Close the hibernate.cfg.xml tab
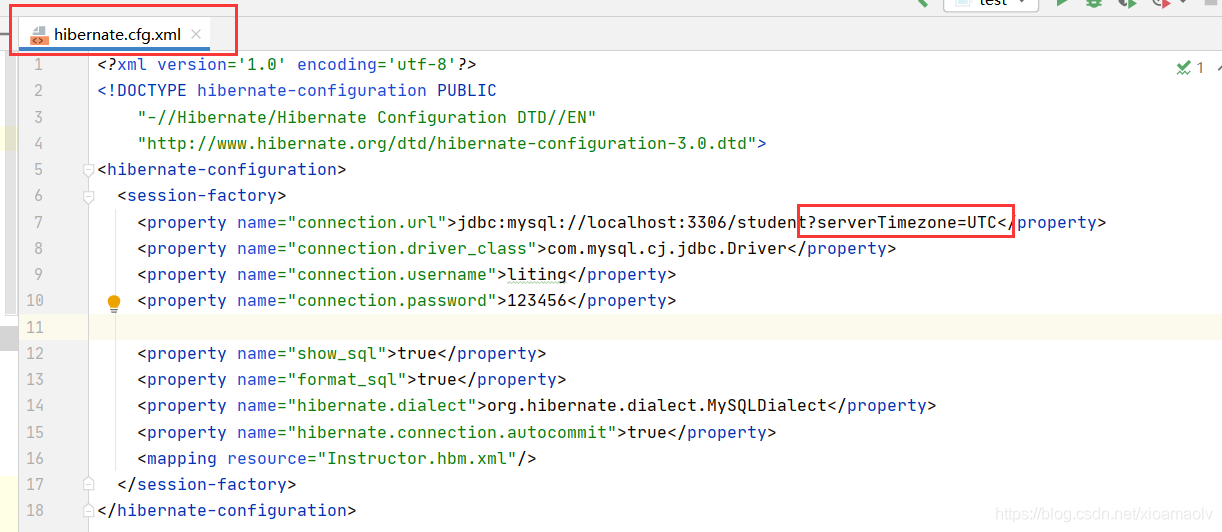This screenshot has height=532, width=1222. [x=196, y=34]
